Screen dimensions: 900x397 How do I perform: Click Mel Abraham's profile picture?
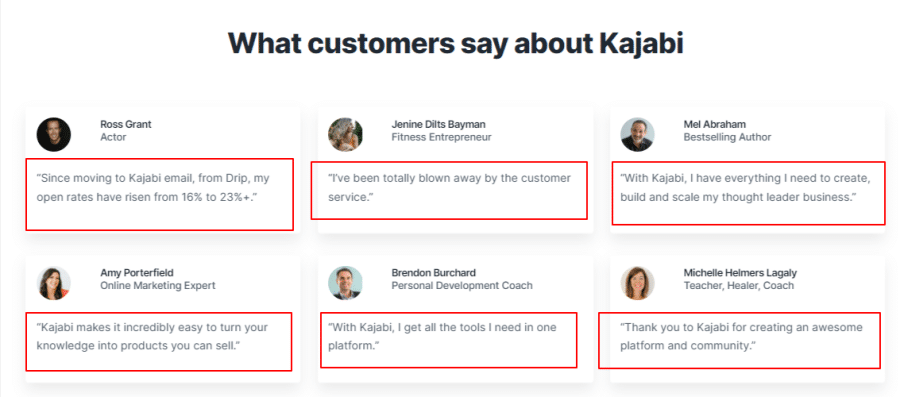pos(637,135)
